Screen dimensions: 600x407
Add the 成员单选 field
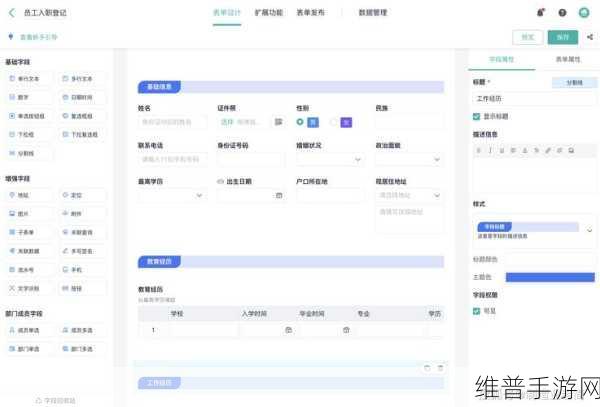coord(28,330)
